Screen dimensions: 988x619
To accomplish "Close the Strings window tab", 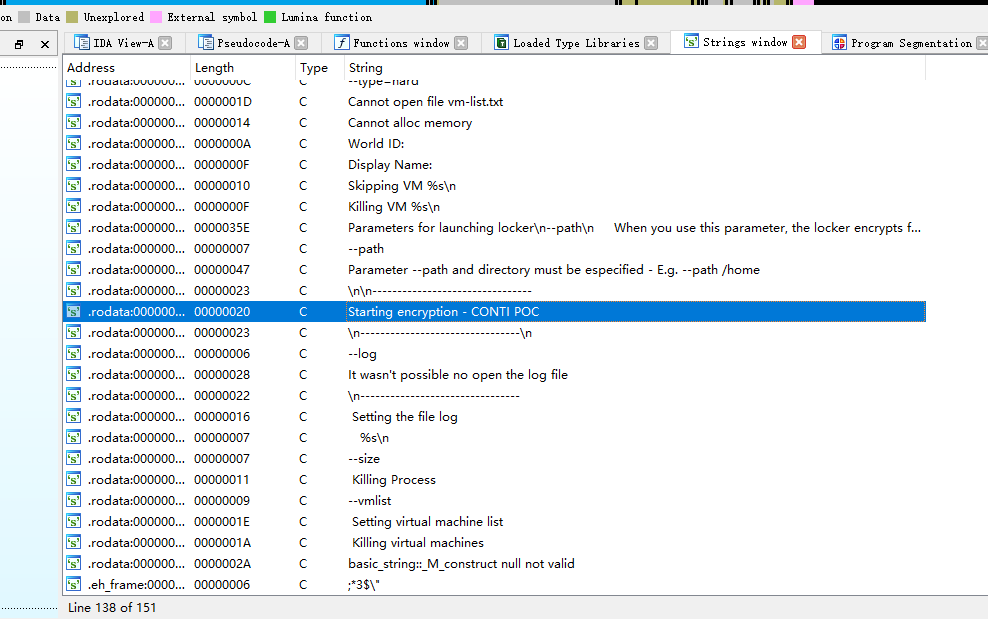I will click(x=799, y=42).
